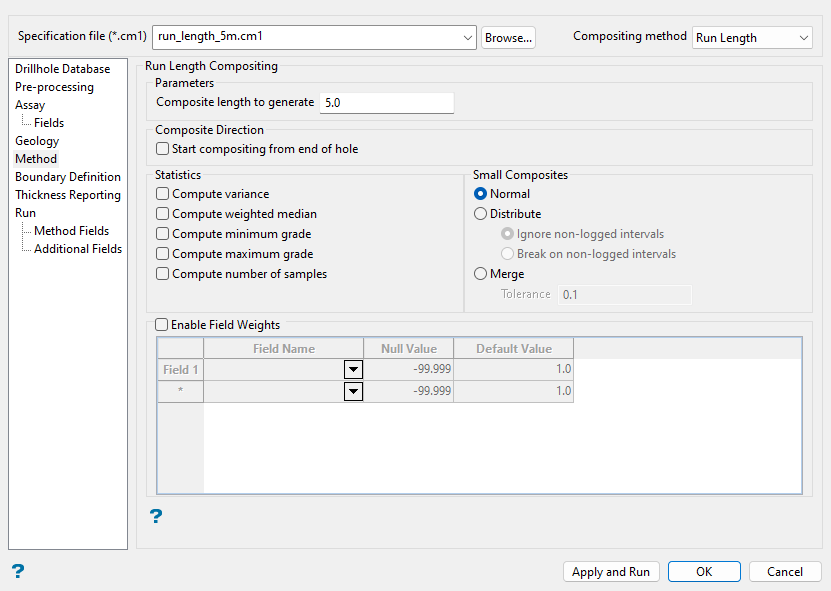Select the Distribute small composites option
The height and width of the screenshot is (591, 831).
click(x=480, y=214)
